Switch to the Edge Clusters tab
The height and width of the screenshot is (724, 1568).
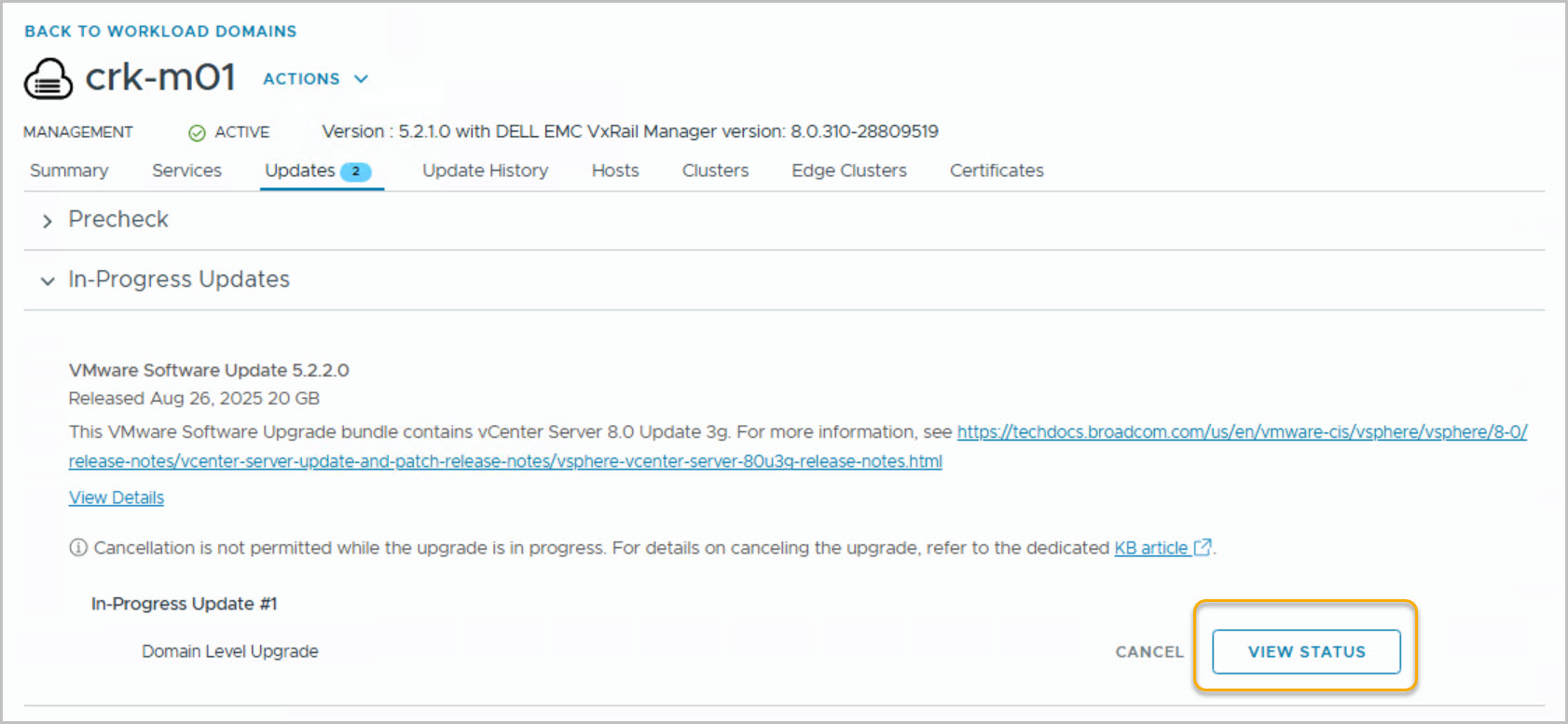848,171
